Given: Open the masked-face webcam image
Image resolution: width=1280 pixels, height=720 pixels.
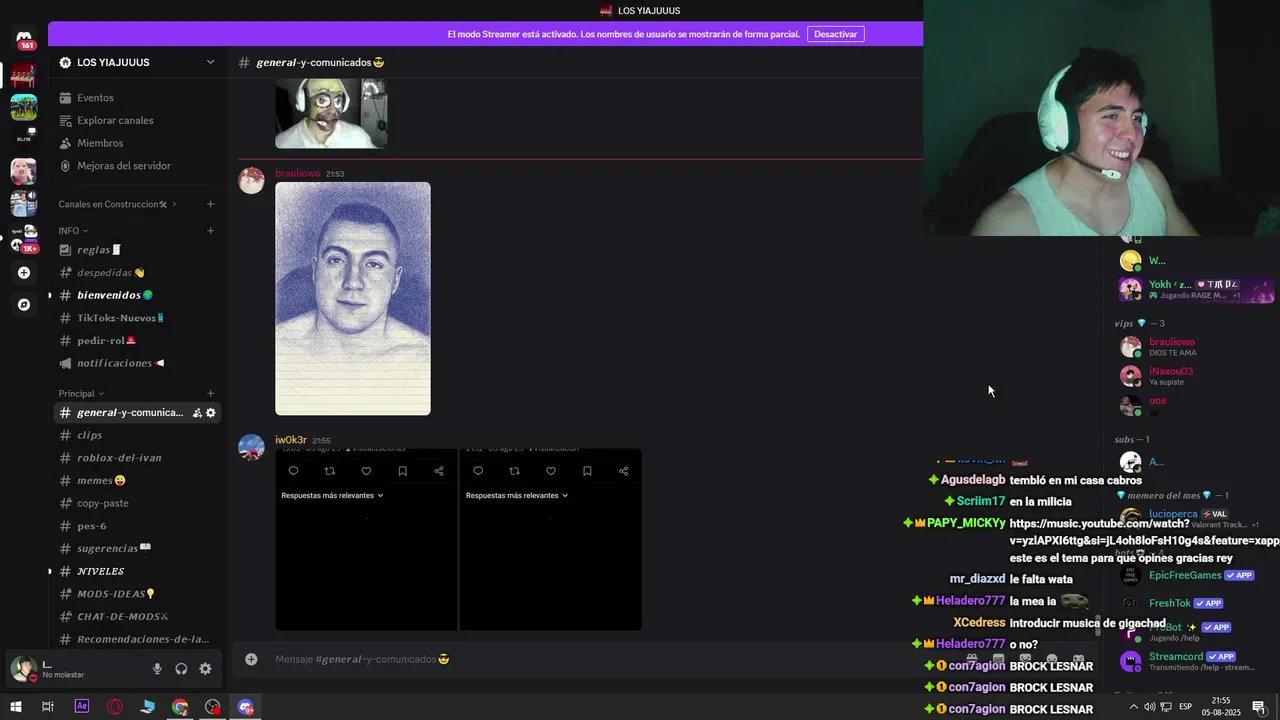Looking at the screenshot, I should 331,113.
